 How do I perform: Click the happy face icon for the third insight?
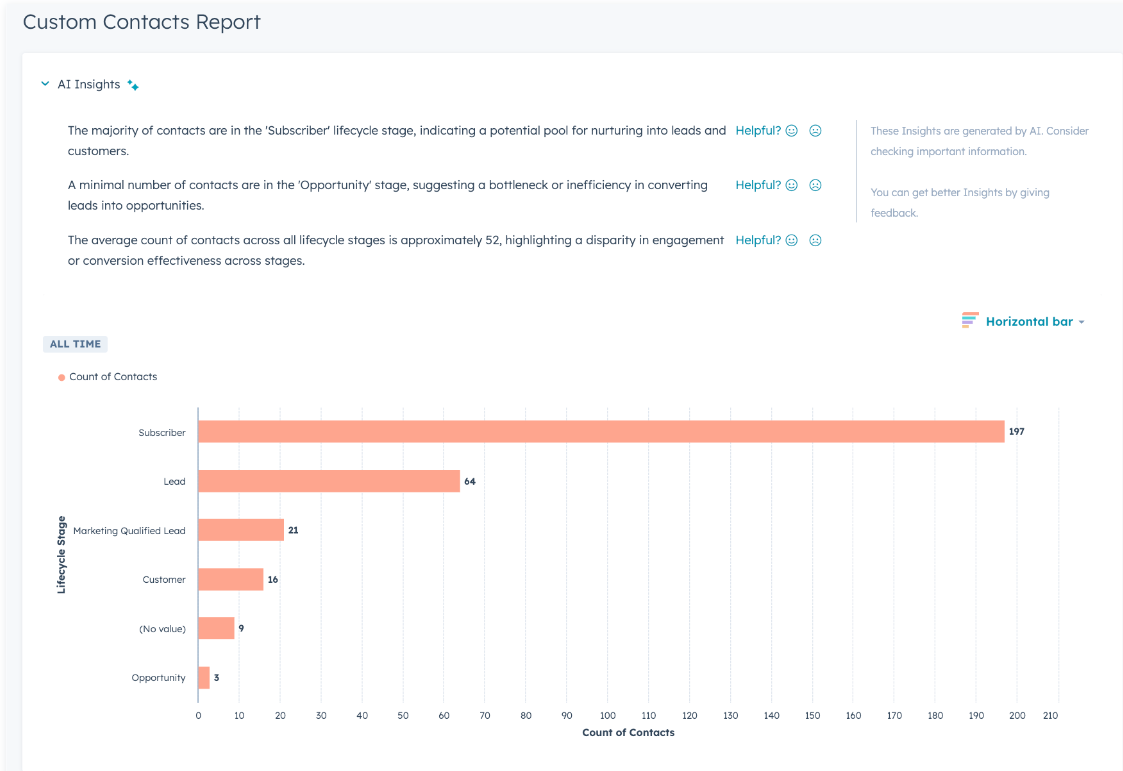click(x=791, y=240)
